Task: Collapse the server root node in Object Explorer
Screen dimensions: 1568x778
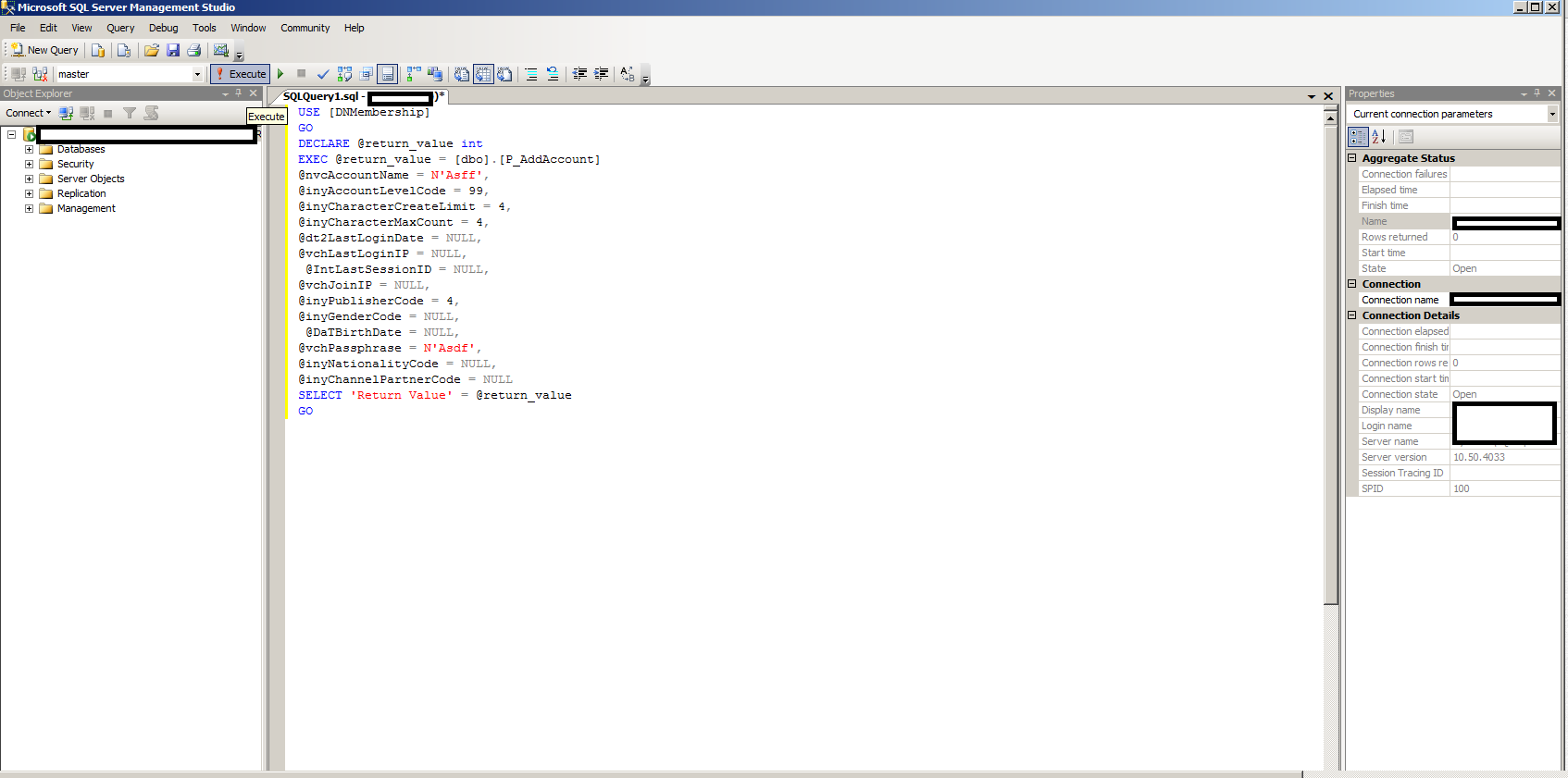Action: (x=11, y=134)
